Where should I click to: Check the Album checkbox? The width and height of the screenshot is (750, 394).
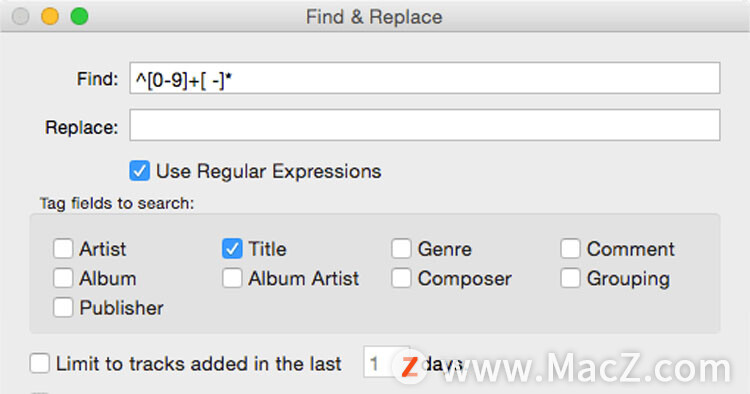[63, 278]
